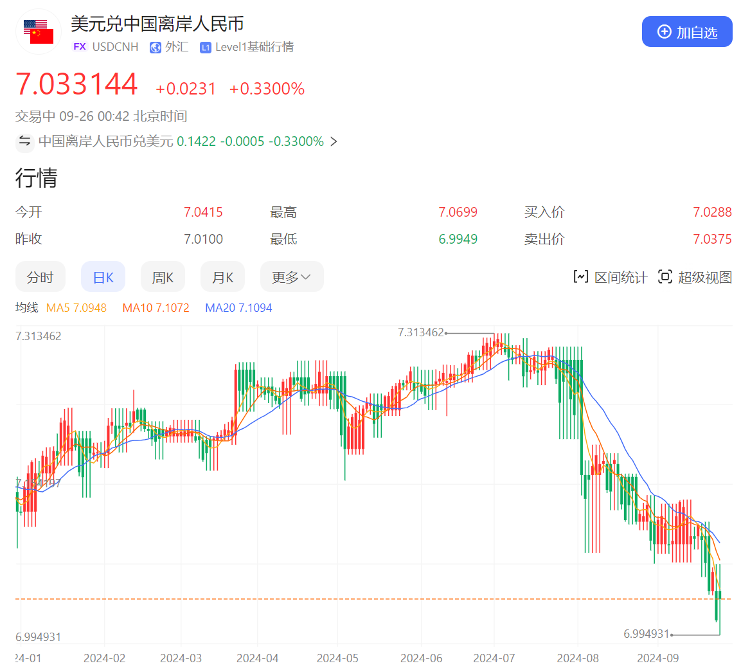Click the FX badge icon beside USDCNH
This screenshot has height=668, width=750.
click(x=79, y=47)
